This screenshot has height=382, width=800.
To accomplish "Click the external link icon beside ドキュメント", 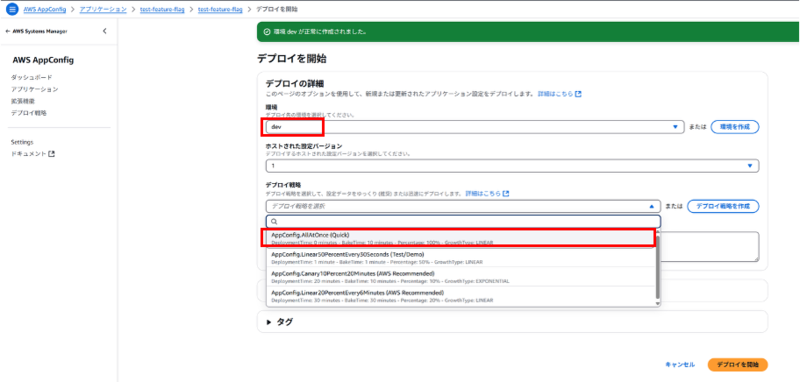I will 52,154.
